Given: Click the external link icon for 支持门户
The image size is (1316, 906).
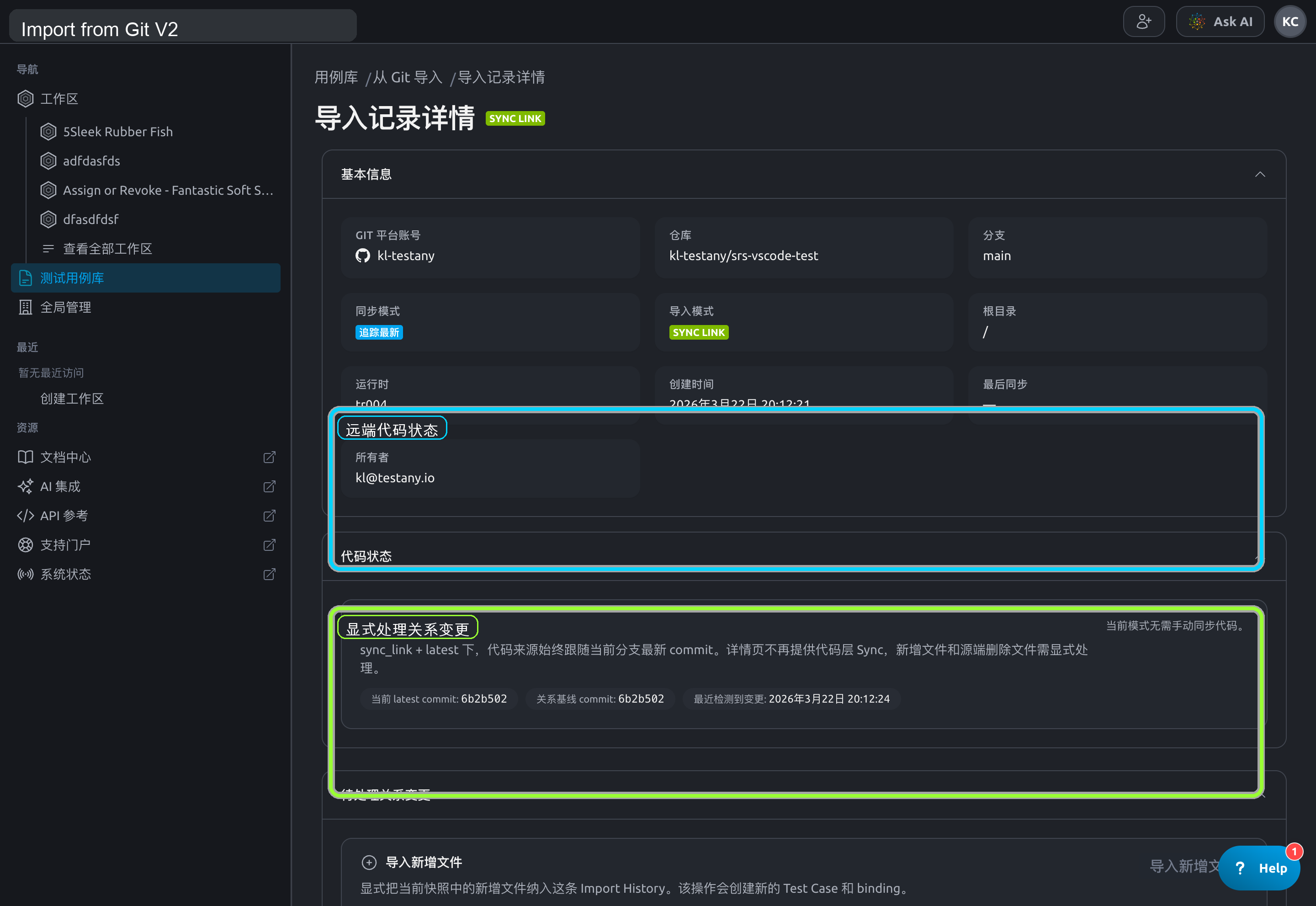Looking at the screenshot, I should click(270, 545).
